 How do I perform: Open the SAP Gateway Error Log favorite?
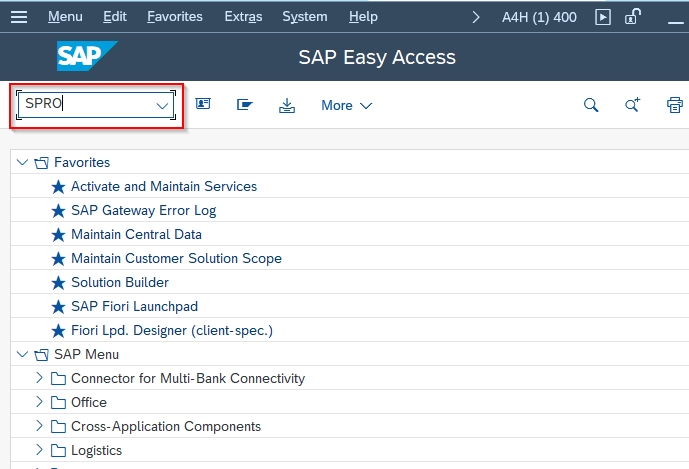143,210
